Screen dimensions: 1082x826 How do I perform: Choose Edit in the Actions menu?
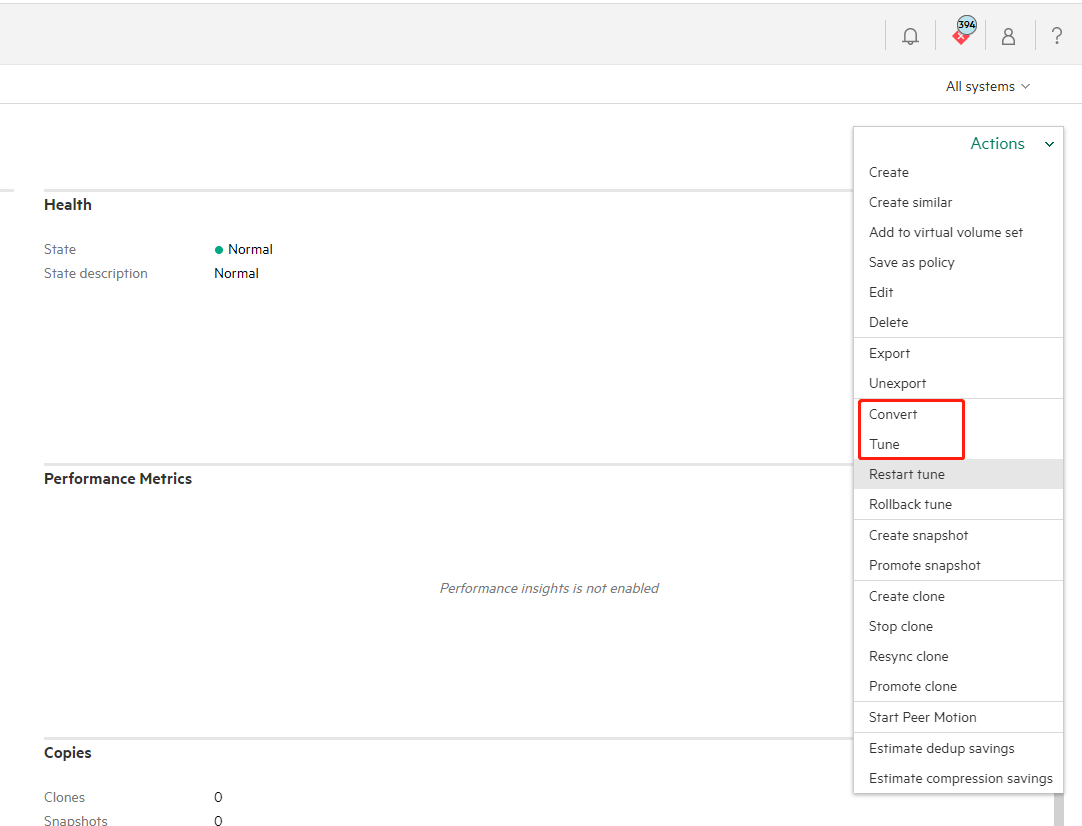tap(881, 292)
